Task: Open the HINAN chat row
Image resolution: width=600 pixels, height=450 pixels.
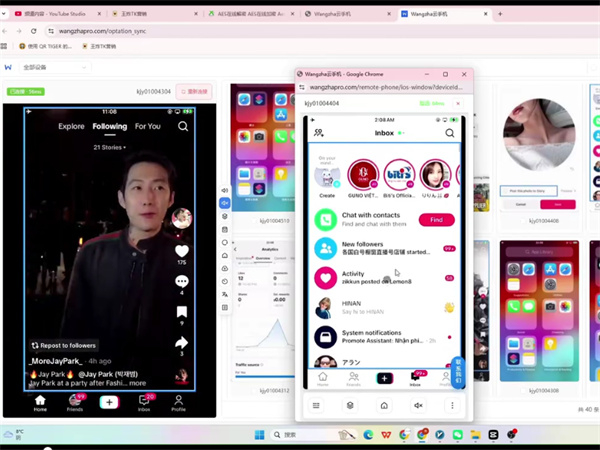Action: [x=385, y=308]
